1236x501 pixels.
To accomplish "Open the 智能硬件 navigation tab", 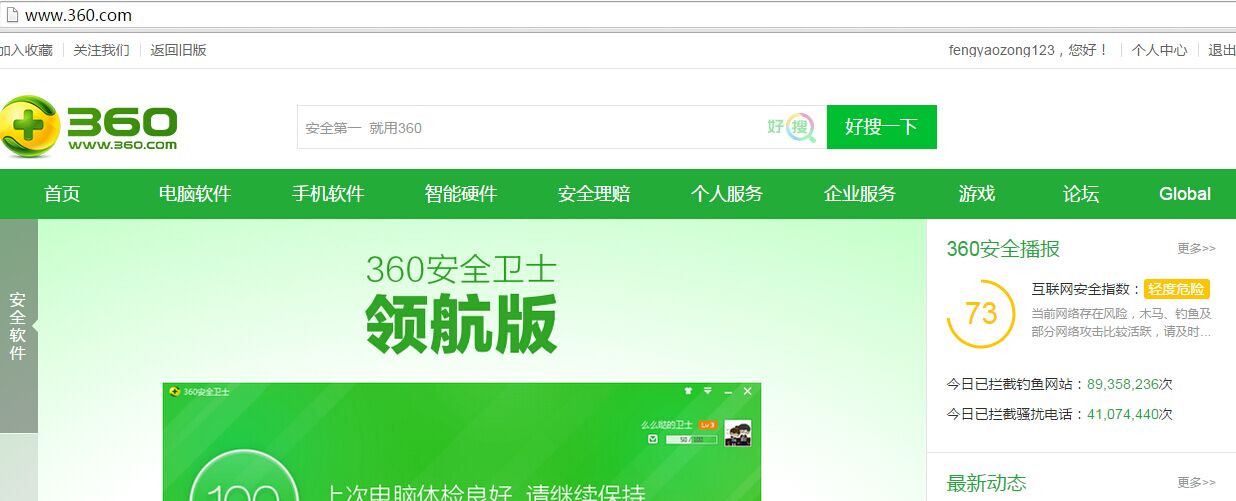I will pyautogui.click(x=461, y=194).
